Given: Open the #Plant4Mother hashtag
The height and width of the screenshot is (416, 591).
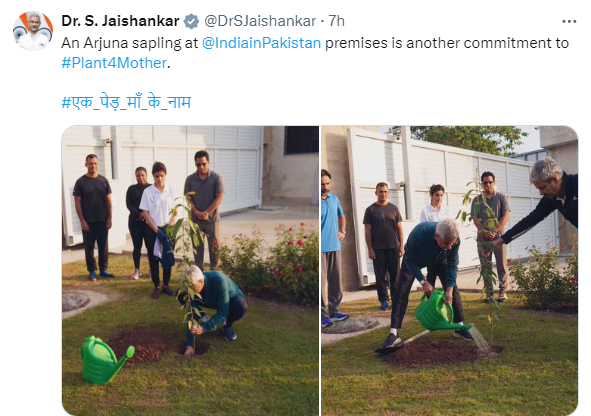Looking at the screenshot, I should [114, 63].
